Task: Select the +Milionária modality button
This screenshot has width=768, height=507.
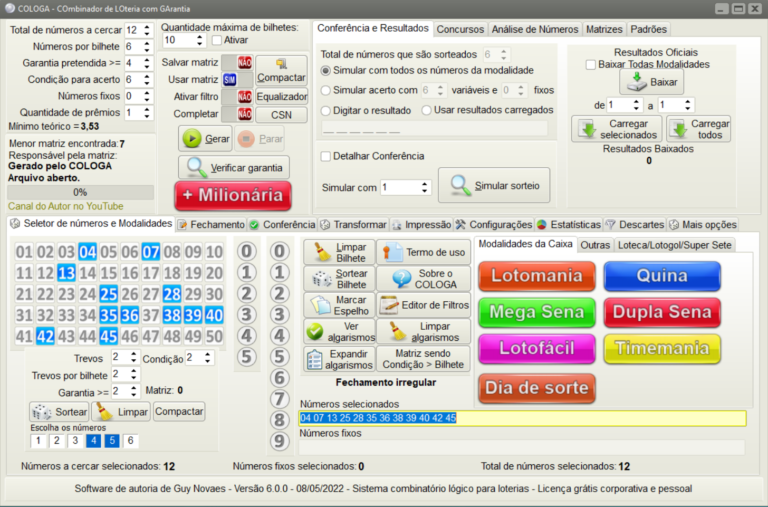Action: 233,195
